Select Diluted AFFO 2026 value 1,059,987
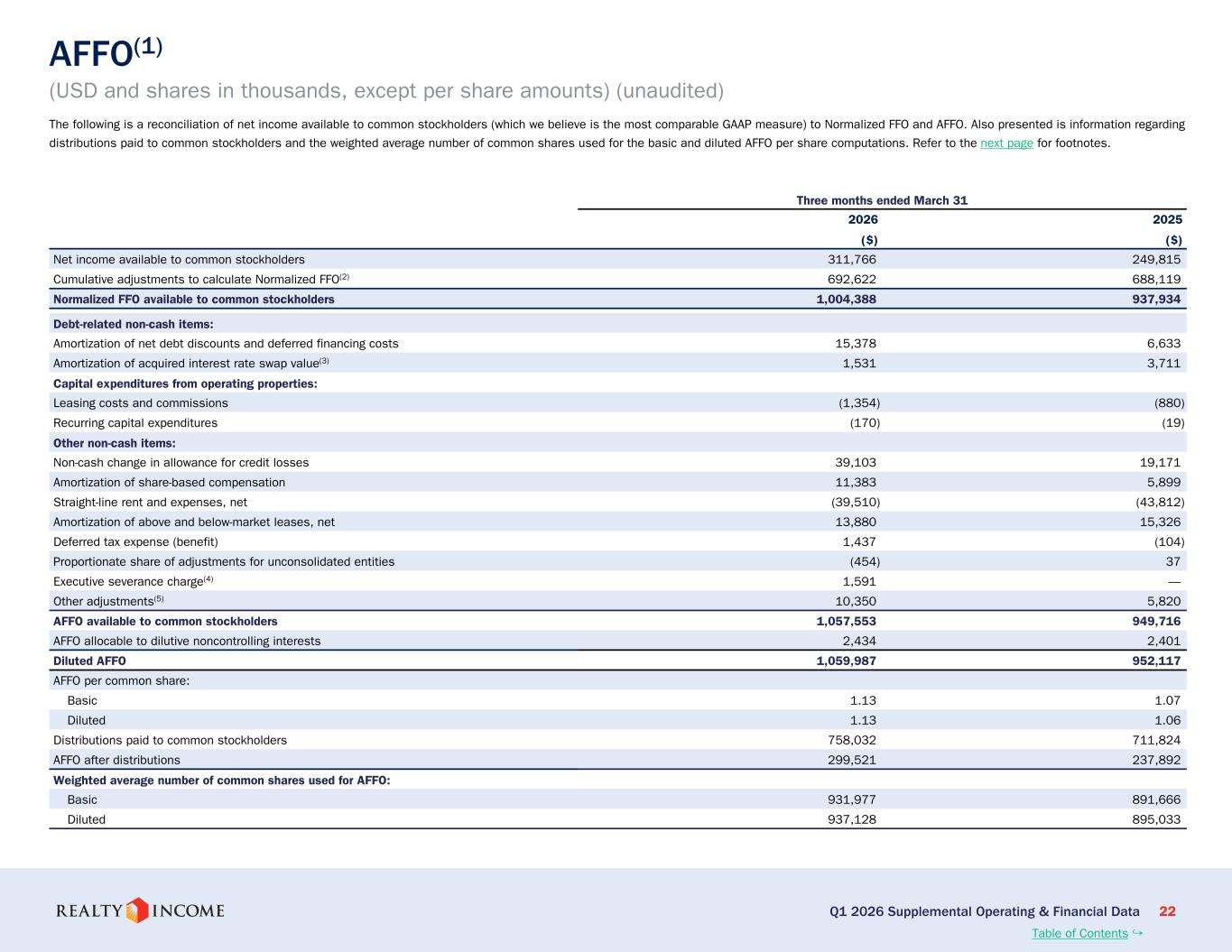Screen dimensions: 1232x952 (847, 661)
